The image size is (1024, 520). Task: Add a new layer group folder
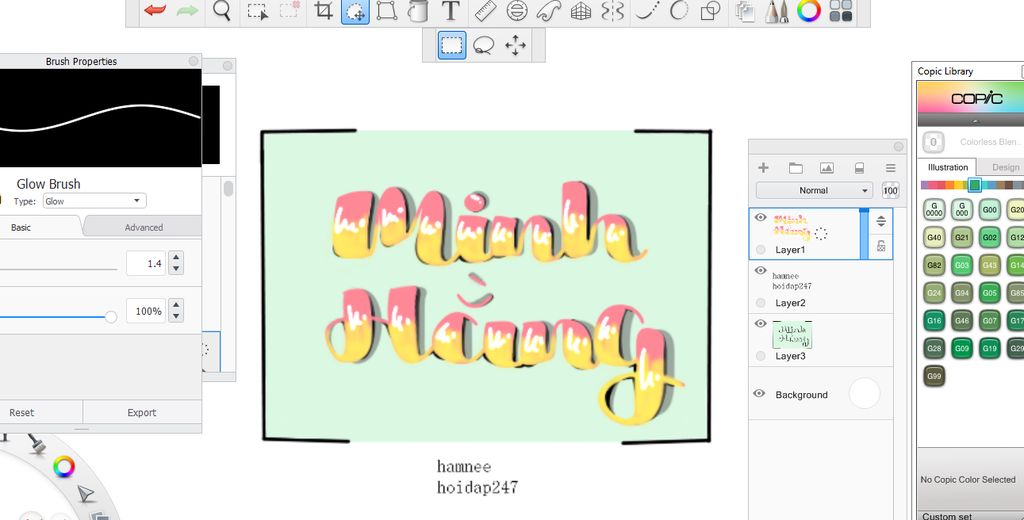coord(795,168)
